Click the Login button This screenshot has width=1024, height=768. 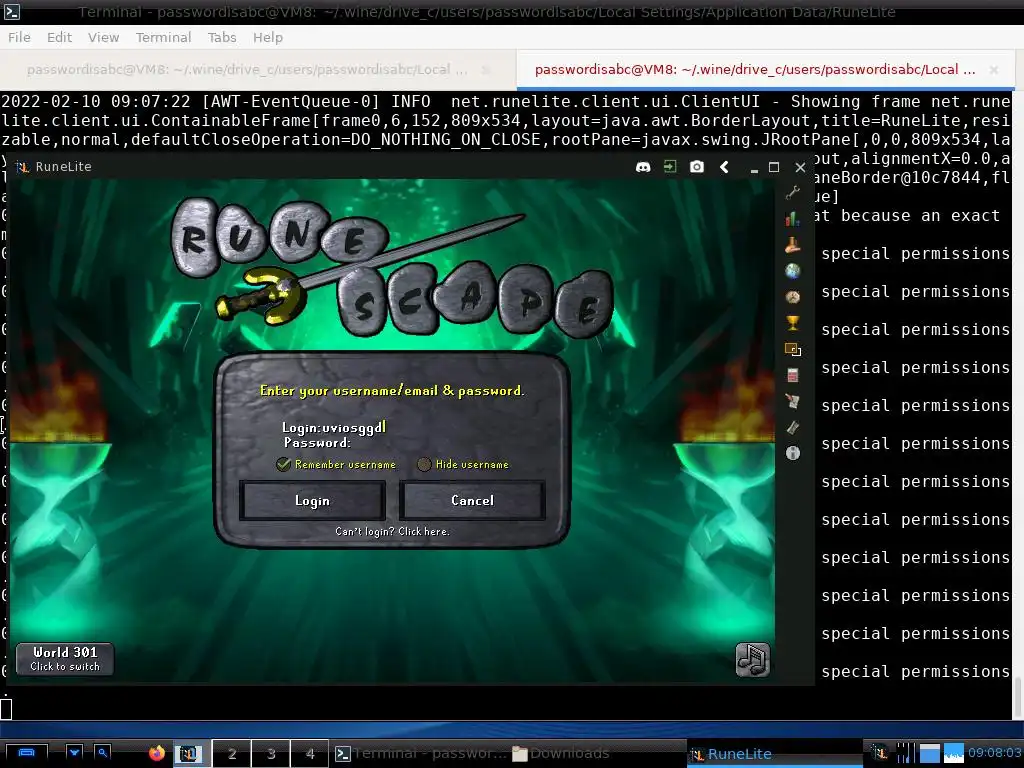pyautogui.click(x=312, y=501)
